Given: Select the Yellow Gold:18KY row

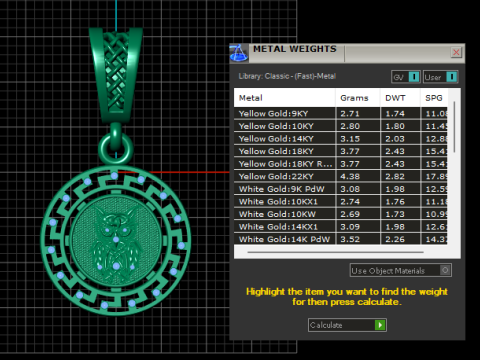Looking at the screenshot, I should [x=341, y=151].
